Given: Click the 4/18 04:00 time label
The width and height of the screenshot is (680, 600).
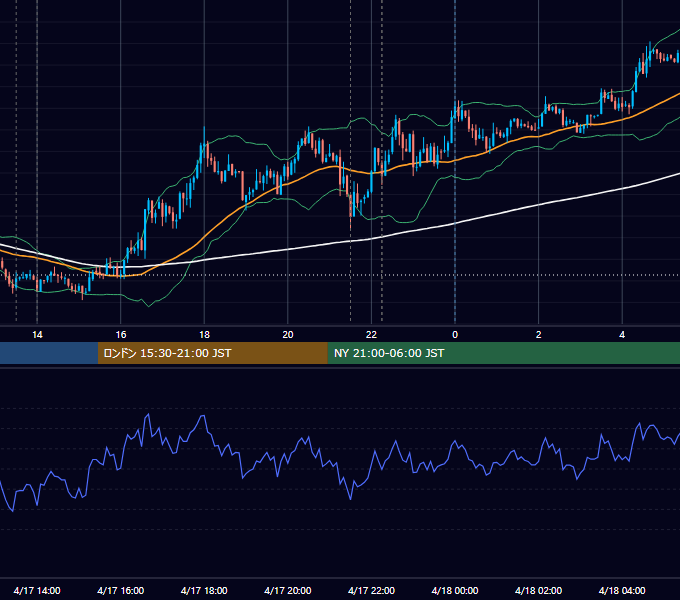Looking at the screenshot, I should (x=622, y=590).
